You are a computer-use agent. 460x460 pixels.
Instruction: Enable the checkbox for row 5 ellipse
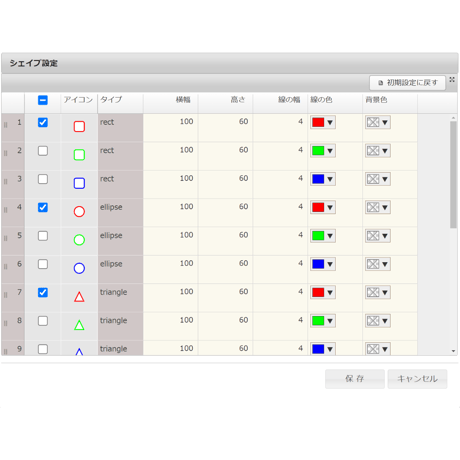coord(43,236)
